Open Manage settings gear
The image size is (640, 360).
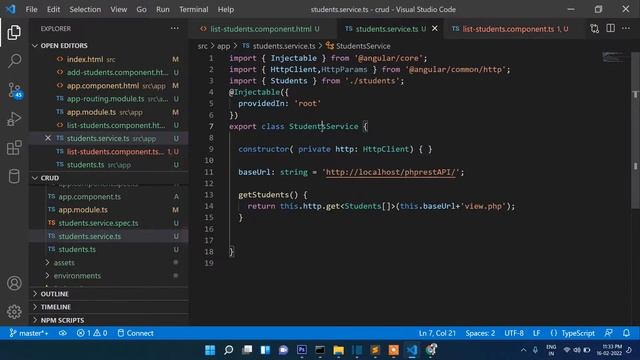pyautogui.click(x=14, y=311)
